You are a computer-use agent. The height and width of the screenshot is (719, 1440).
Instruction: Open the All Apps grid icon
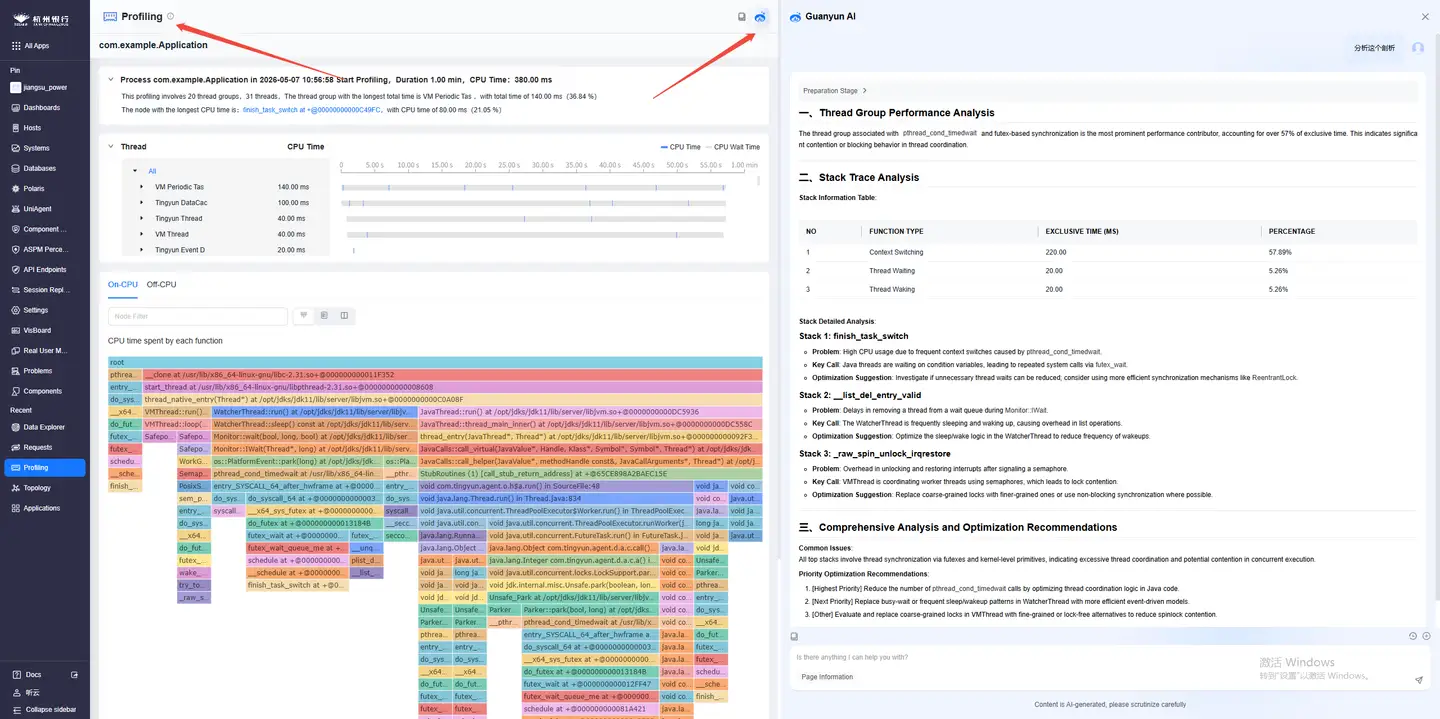coord(16,46)
